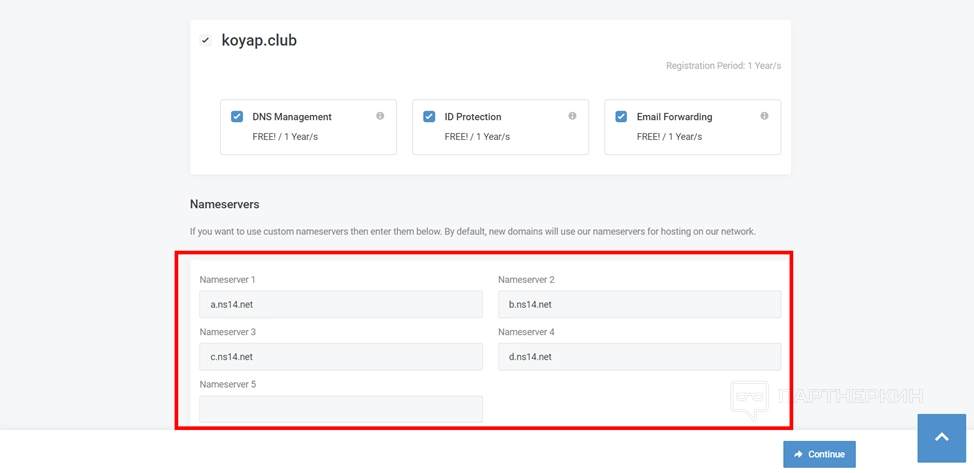
Task: Click the Email Forwarding info icon
Action: pos(764,116)
